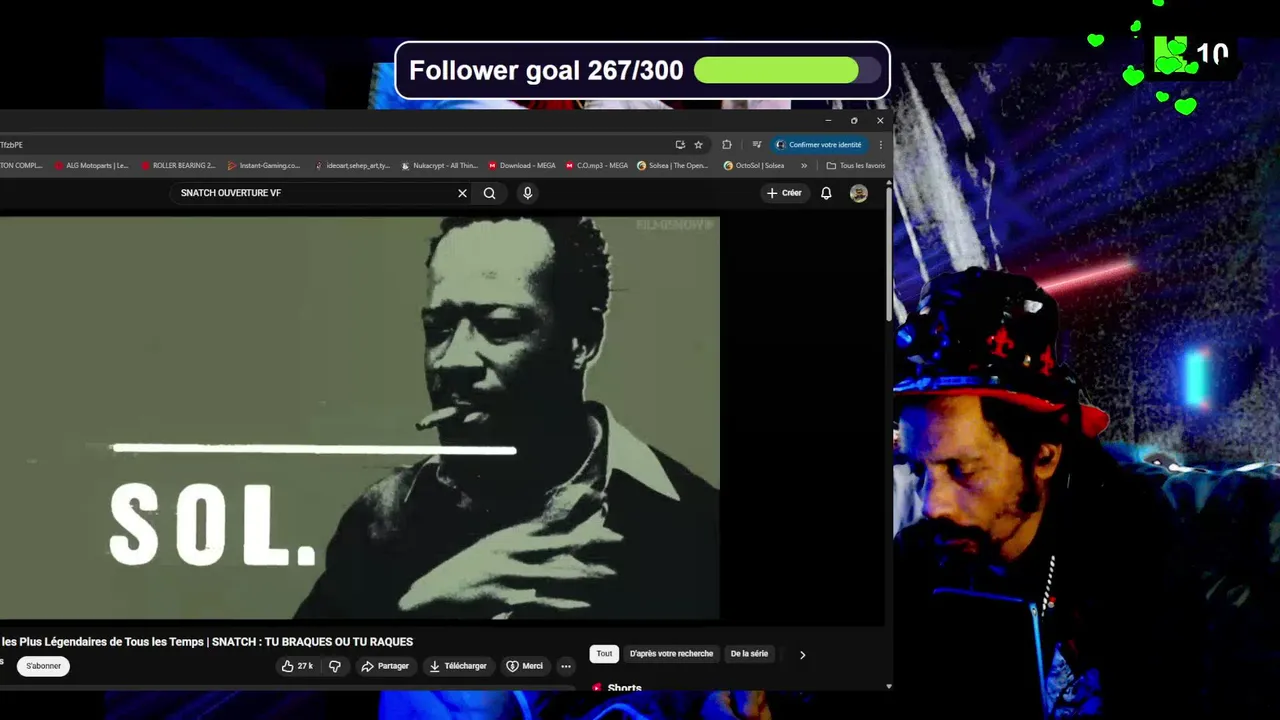Open the Créer upload menu
1280x720 pixels.
click(x=784, y=193)
